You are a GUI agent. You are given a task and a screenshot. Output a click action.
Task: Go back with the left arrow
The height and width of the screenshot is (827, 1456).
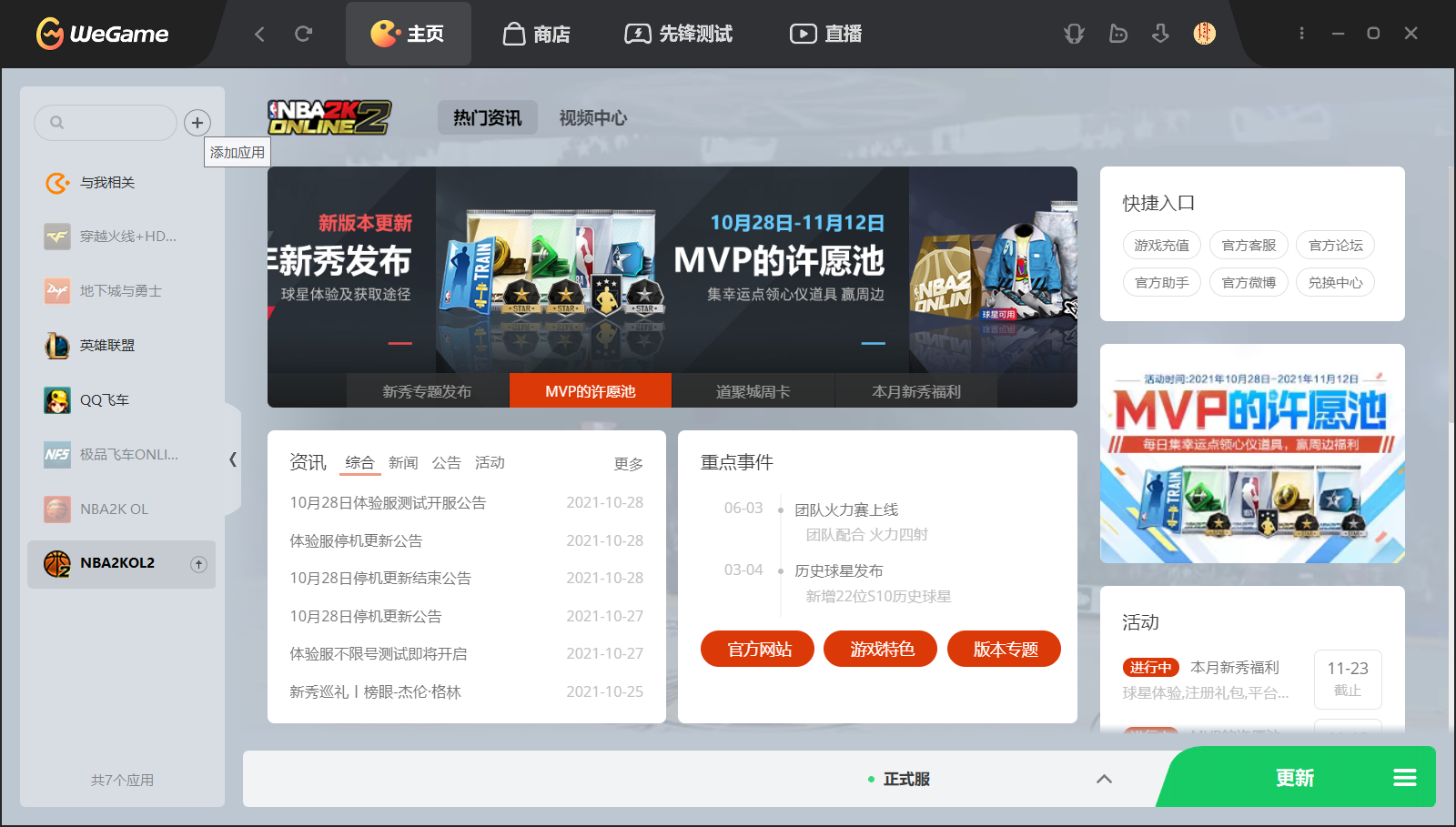pos(259,34)
